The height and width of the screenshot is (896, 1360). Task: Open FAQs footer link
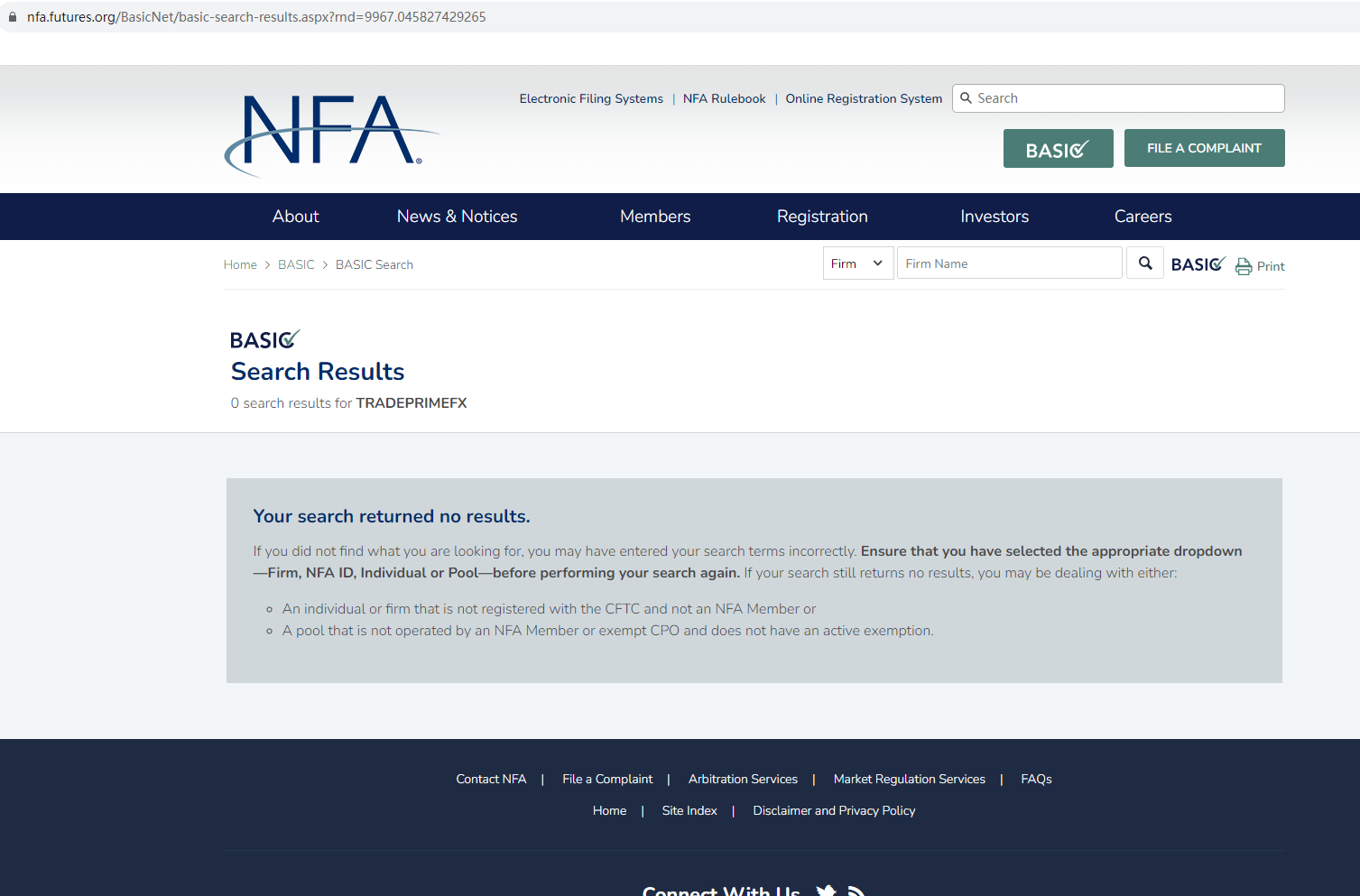coord(1036,780)
